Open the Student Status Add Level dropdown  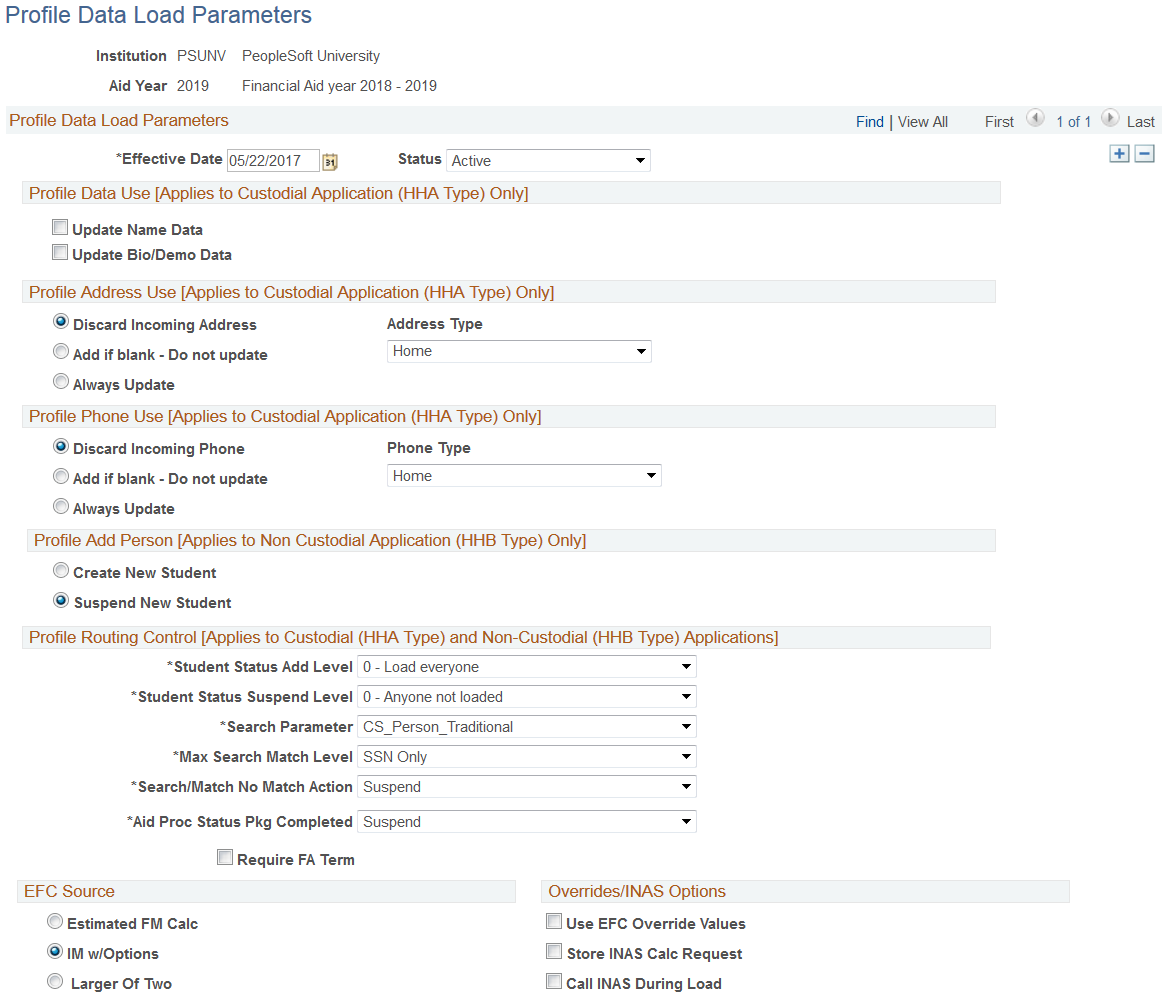point(686,666)
